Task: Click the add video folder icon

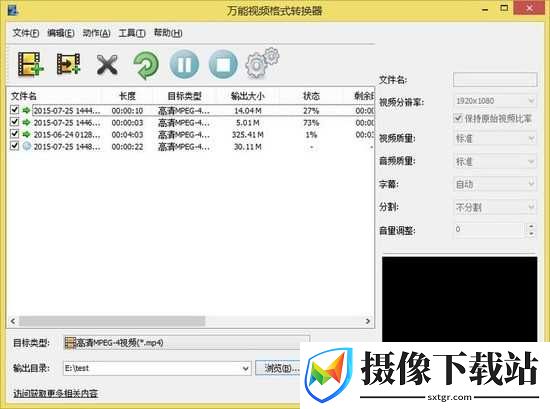Action: click(68, 64)
